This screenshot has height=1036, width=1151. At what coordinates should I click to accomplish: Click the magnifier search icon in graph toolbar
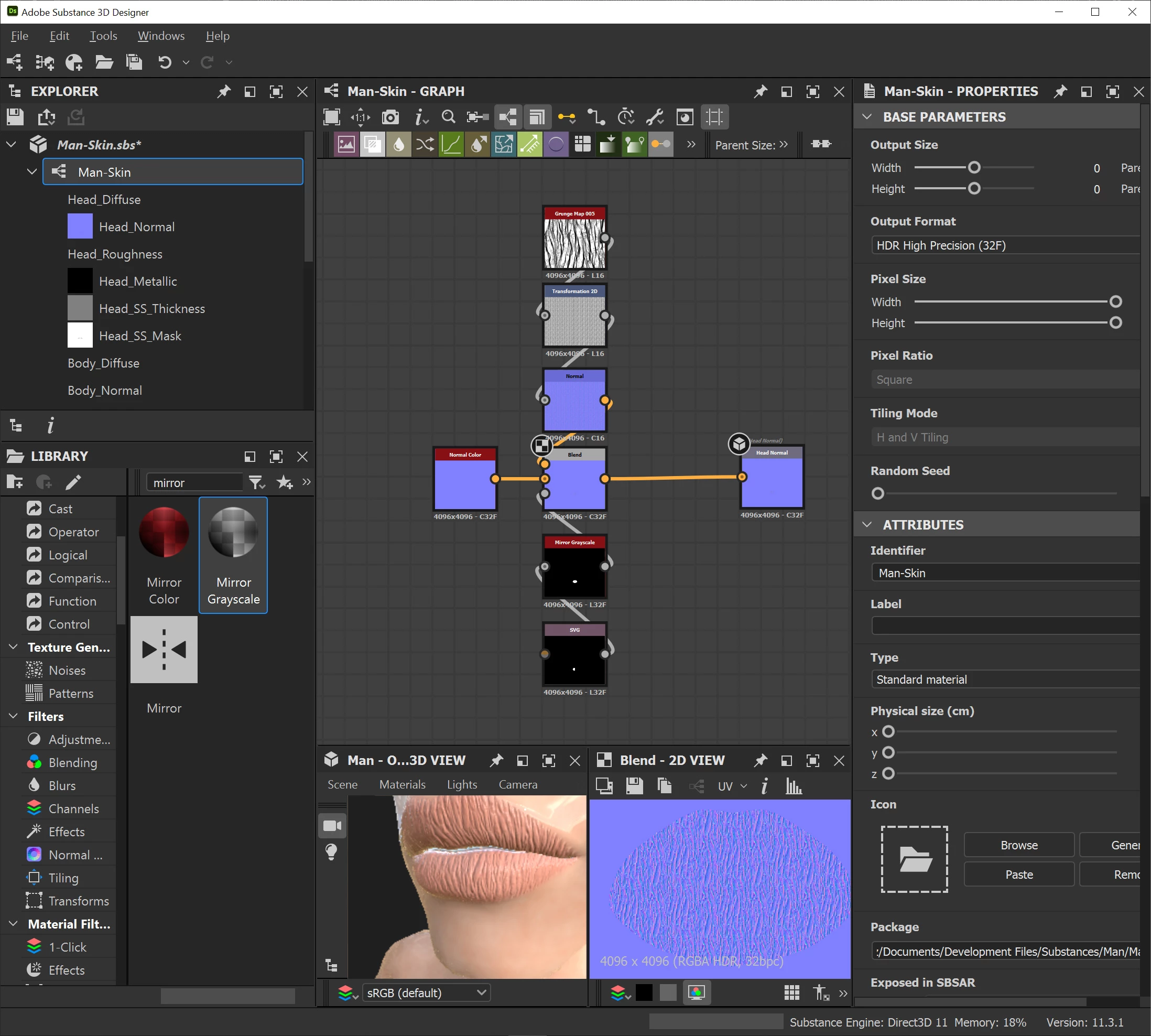point(448,117)
